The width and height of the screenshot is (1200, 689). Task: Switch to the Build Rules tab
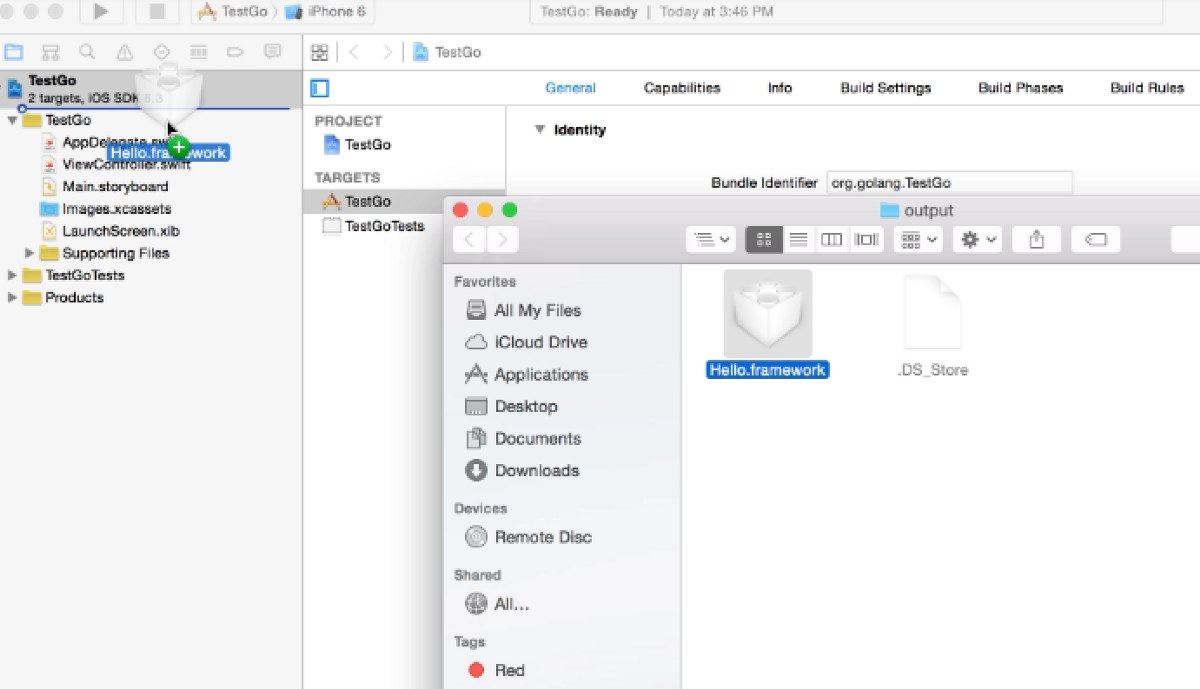[x=1147, y=88]
